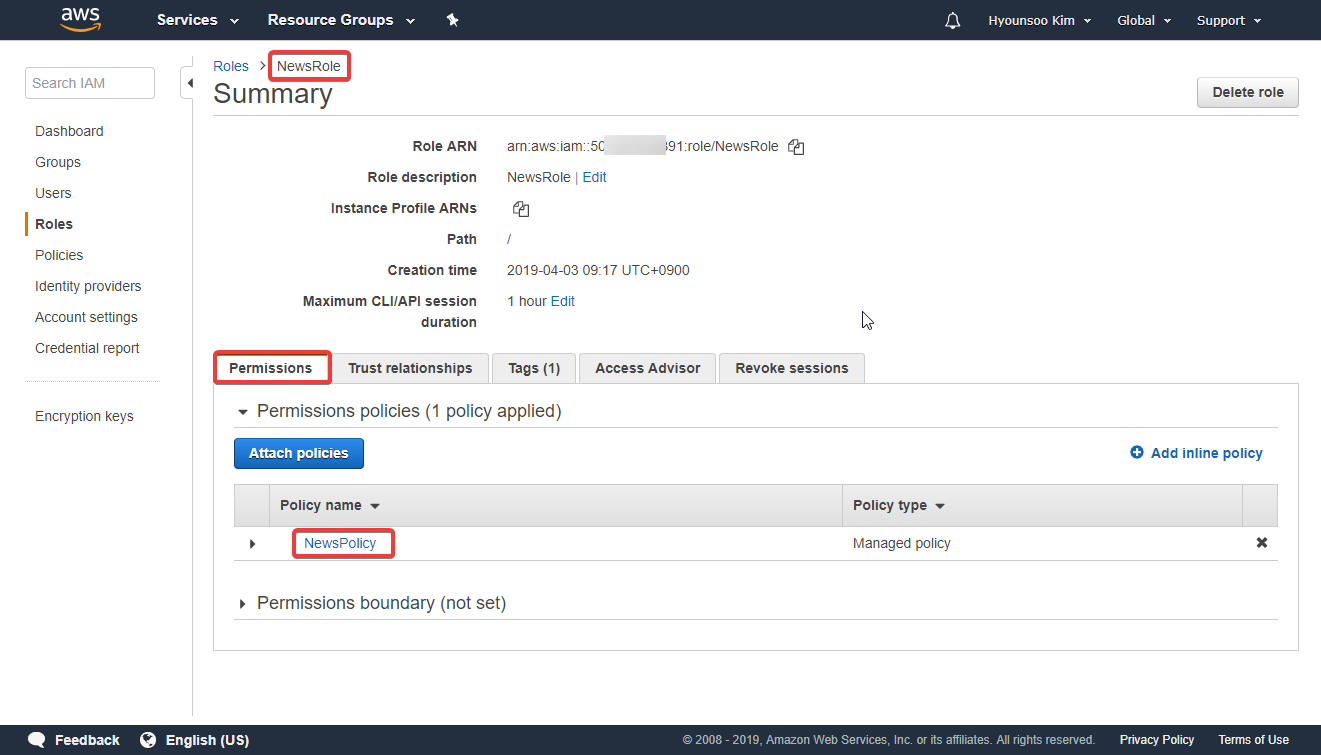Screen dimensions: 1321x755
Task: Open Users in sidebar
Action: [x=53, y=193]
